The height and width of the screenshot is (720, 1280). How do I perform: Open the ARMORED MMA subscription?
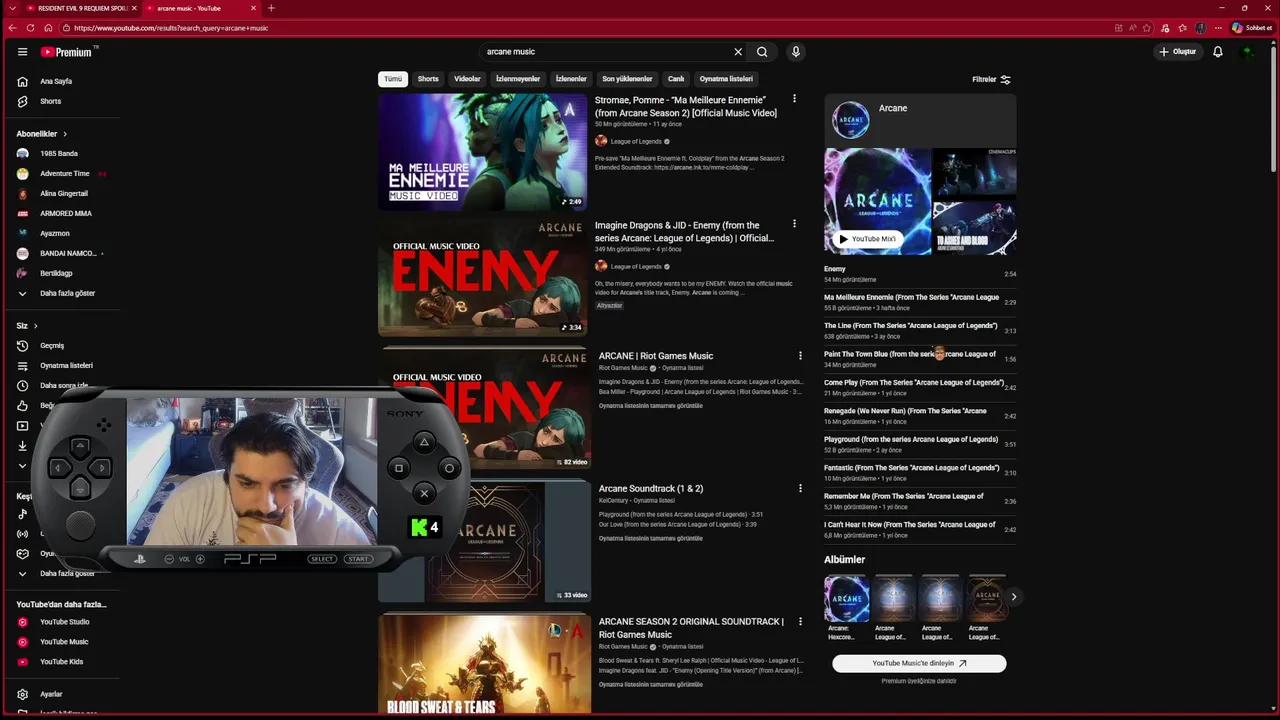66,213
